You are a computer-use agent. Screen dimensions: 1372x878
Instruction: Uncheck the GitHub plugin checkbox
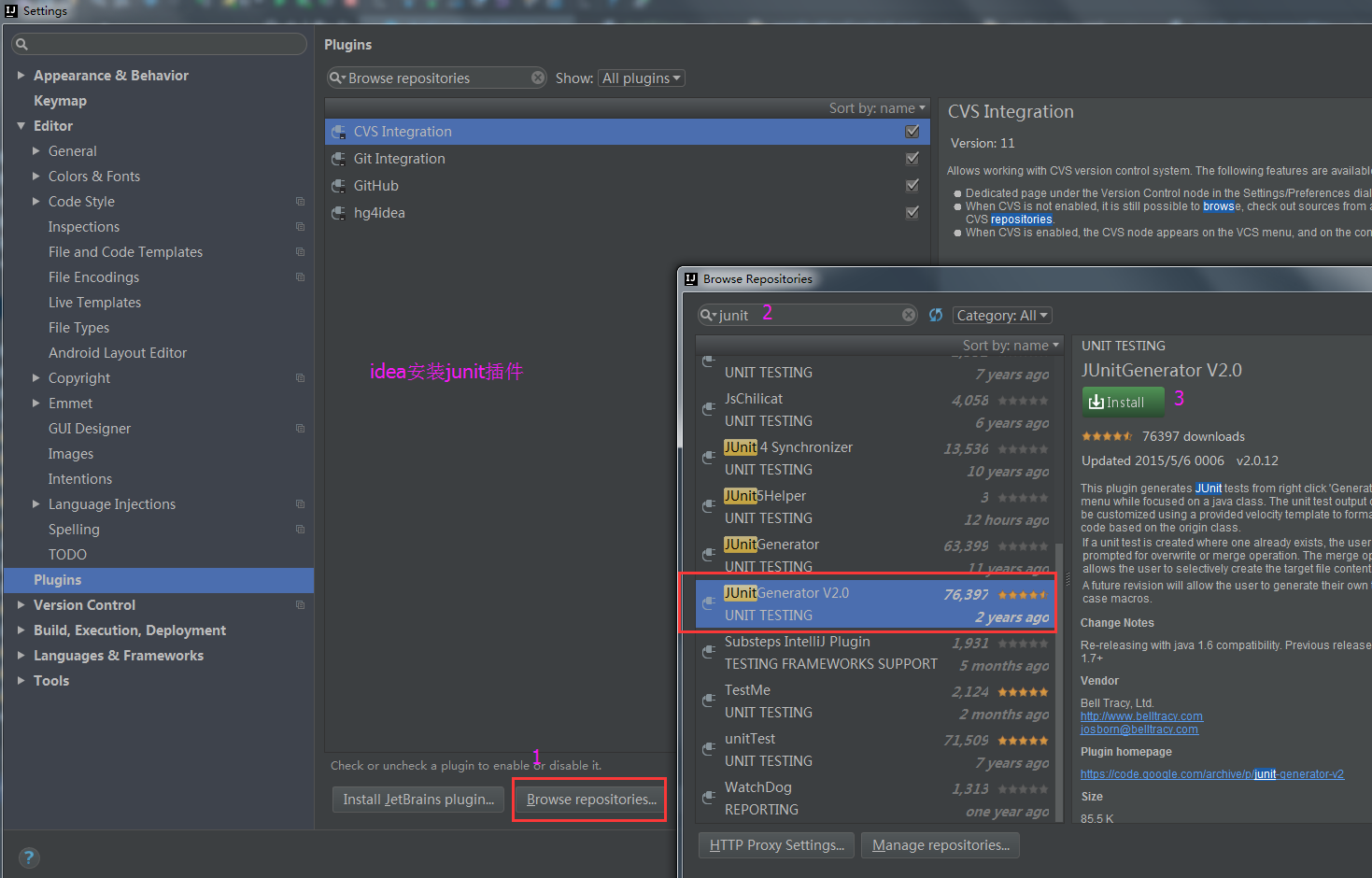tap(912, 186)
